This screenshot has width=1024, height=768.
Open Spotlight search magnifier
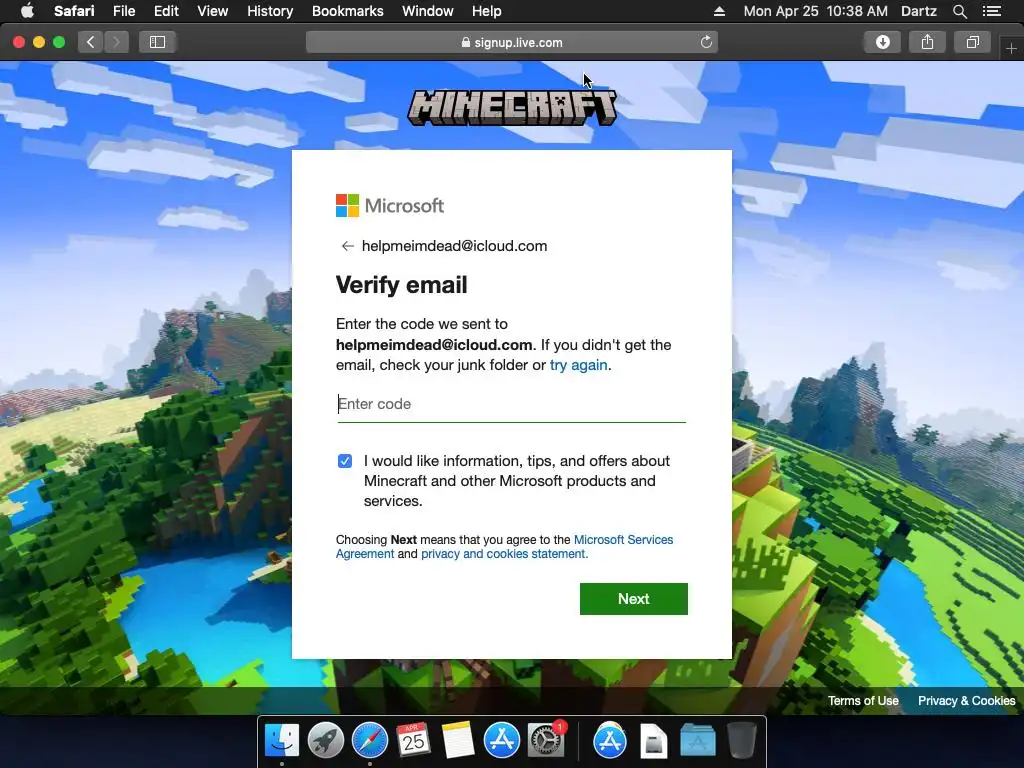959,11
